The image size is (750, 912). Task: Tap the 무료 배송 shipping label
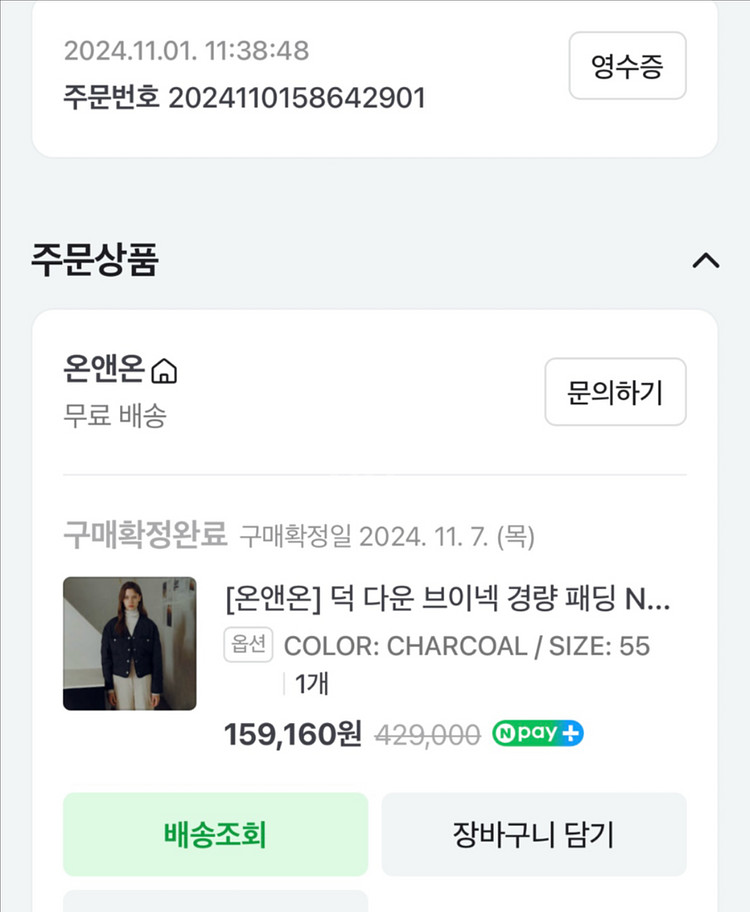[x=114, y=415]
